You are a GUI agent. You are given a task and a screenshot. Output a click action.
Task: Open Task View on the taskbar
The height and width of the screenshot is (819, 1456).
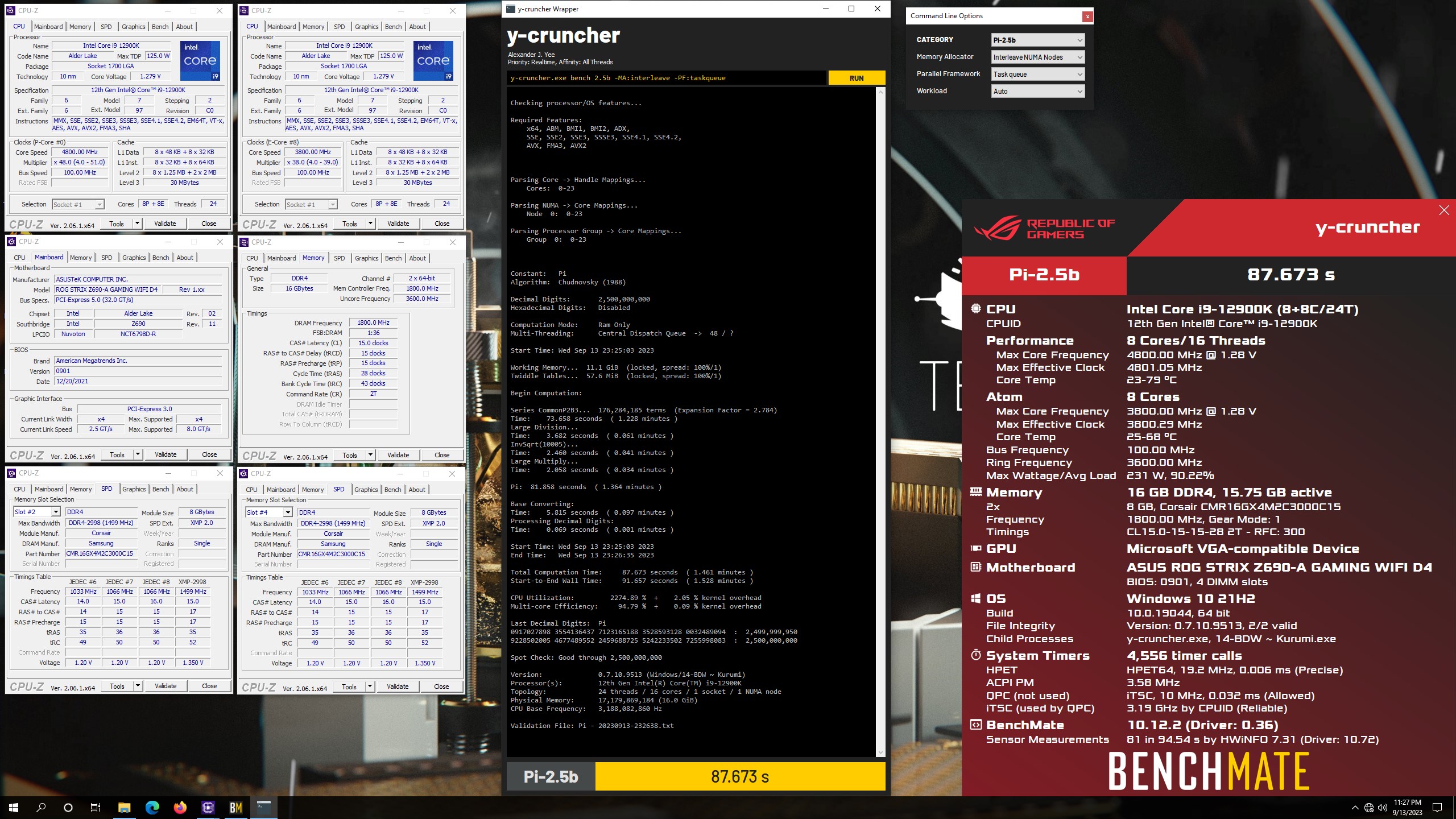pos(96,807)
